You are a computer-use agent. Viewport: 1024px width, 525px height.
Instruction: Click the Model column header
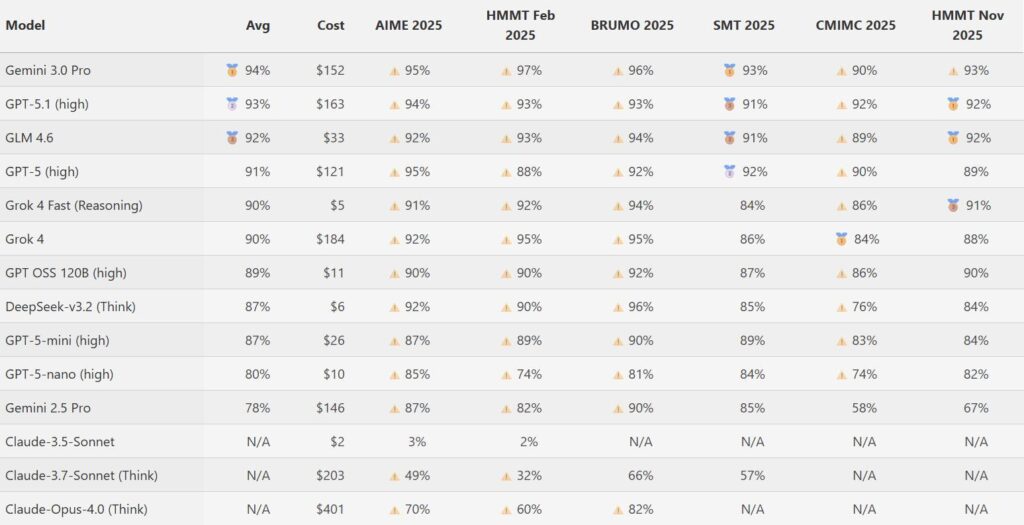[x=26, y=25]
